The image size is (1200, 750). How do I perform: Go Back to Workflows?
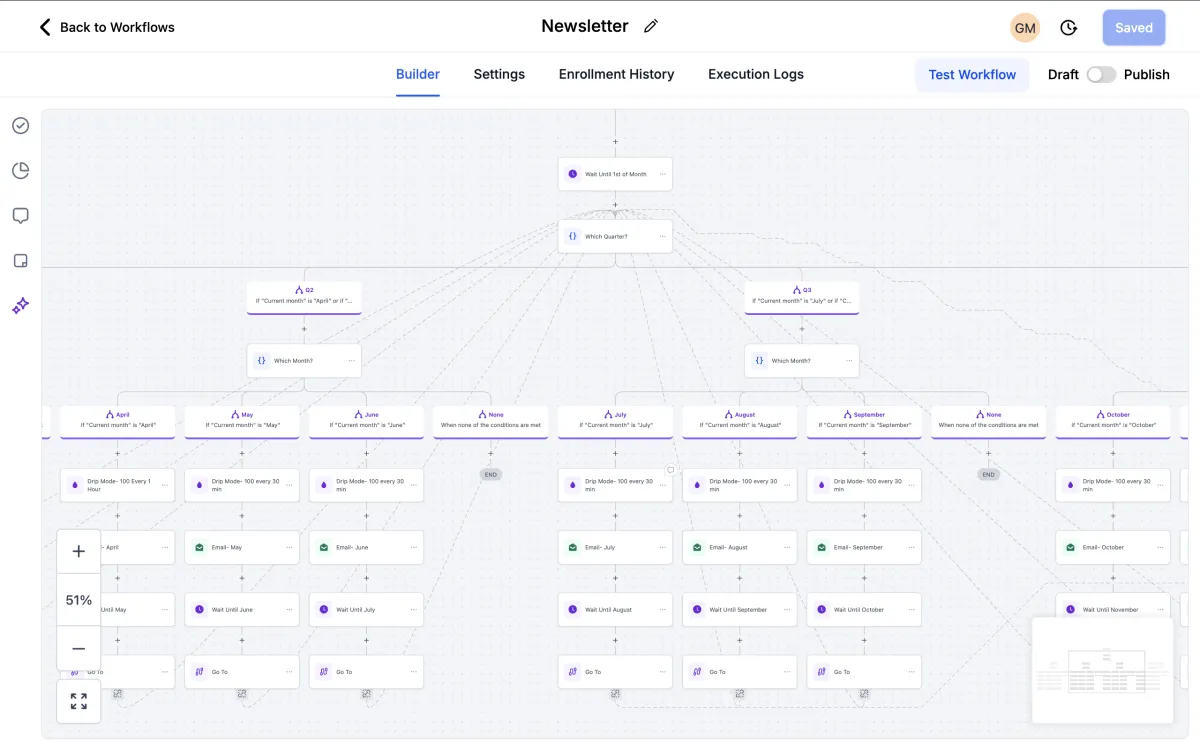[107, 27]
